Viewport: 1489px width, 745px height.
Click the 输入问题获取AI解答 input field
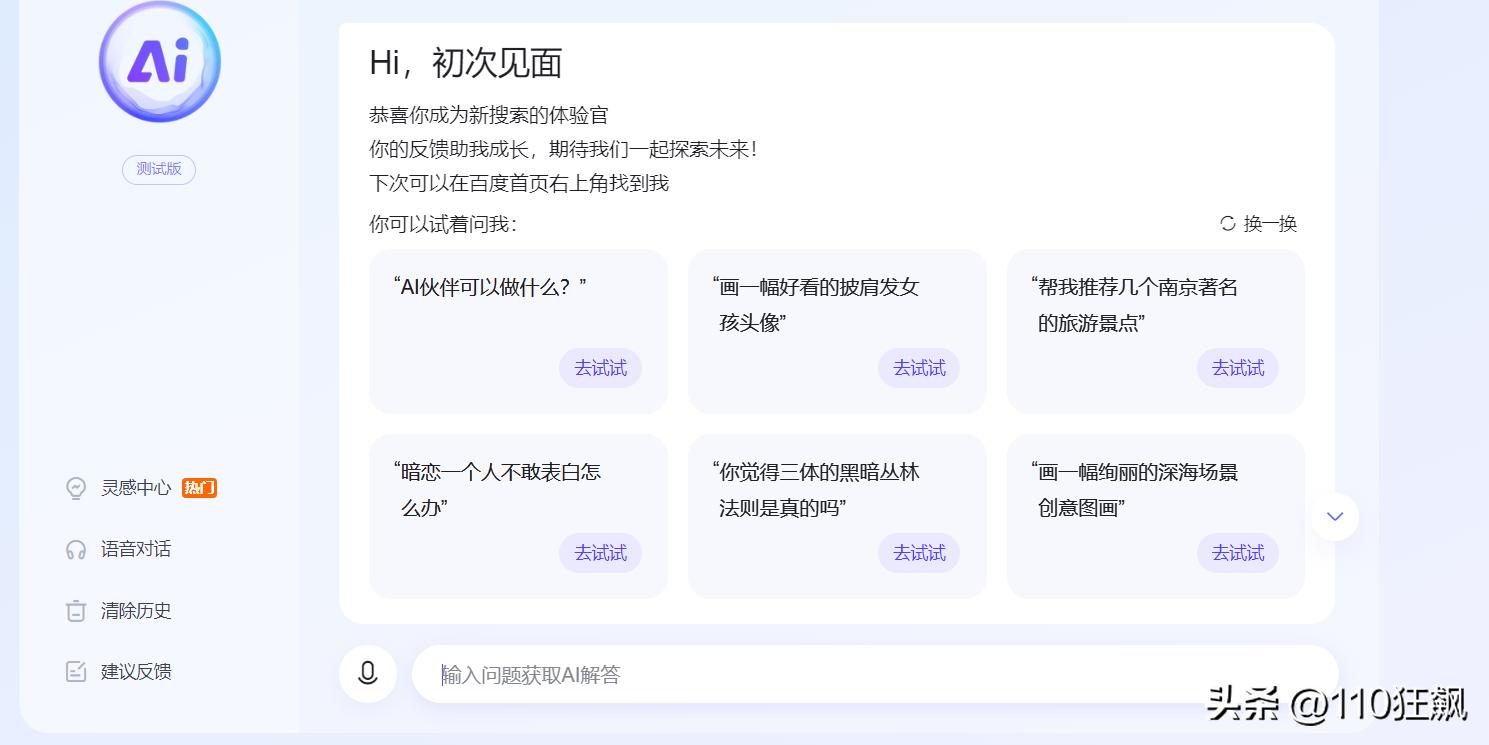880,673
